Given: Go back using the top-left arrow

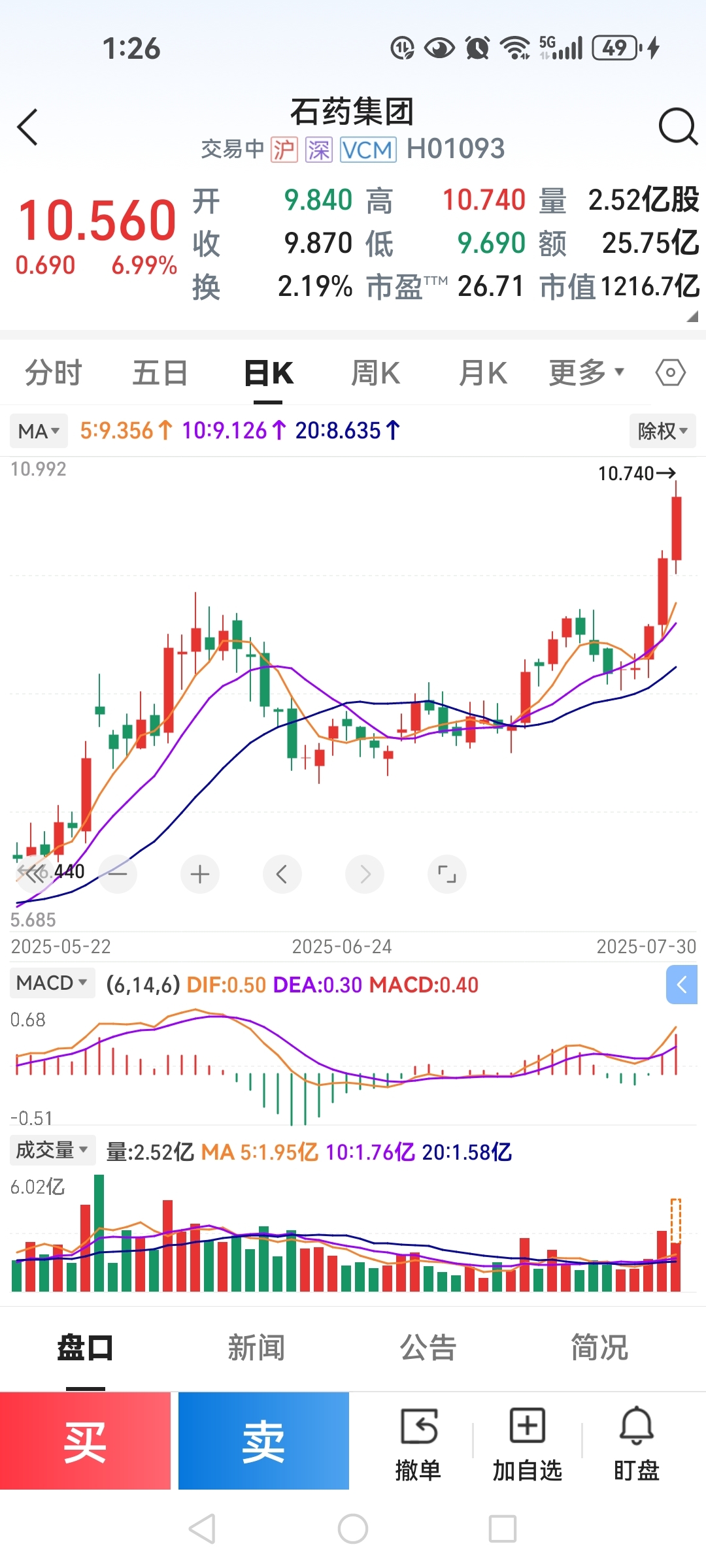Looking at the screenshot, I should (27, 127).
